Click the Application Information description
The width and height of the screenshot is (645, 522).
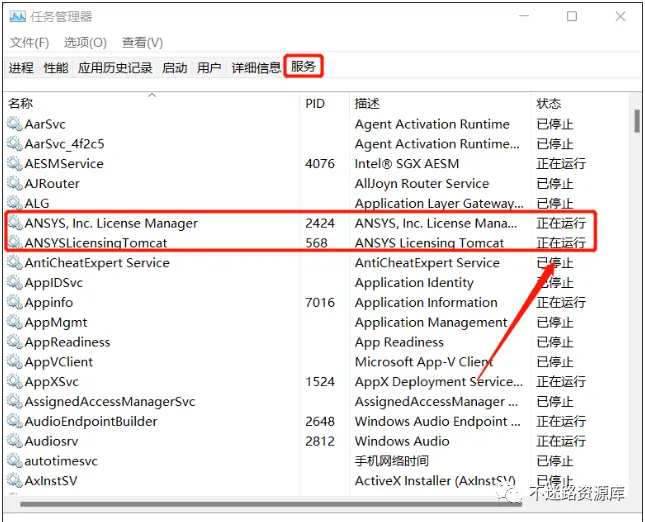[426, 302]
